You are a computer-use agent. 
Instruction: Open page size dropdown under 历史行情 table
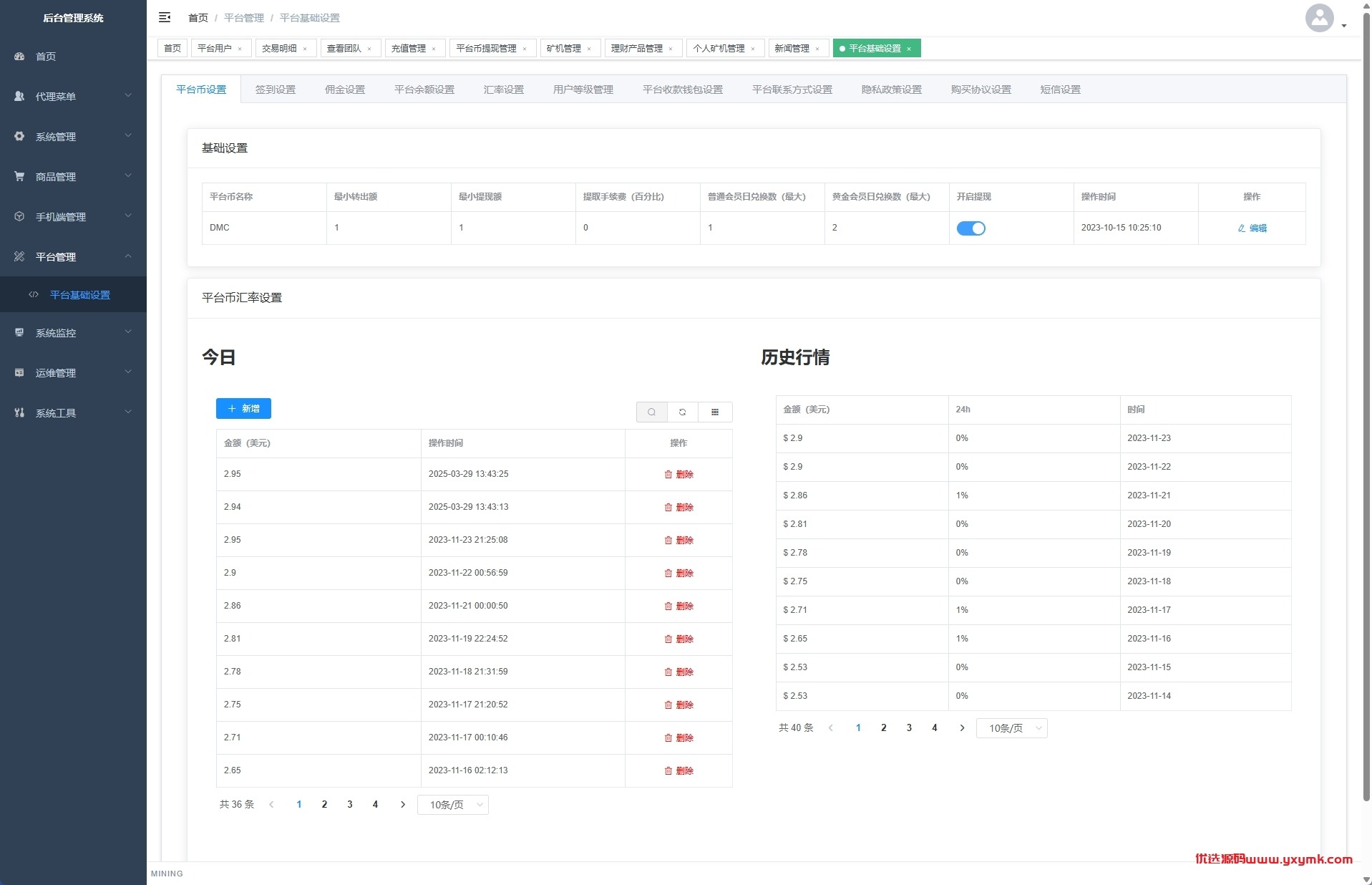1011,728
